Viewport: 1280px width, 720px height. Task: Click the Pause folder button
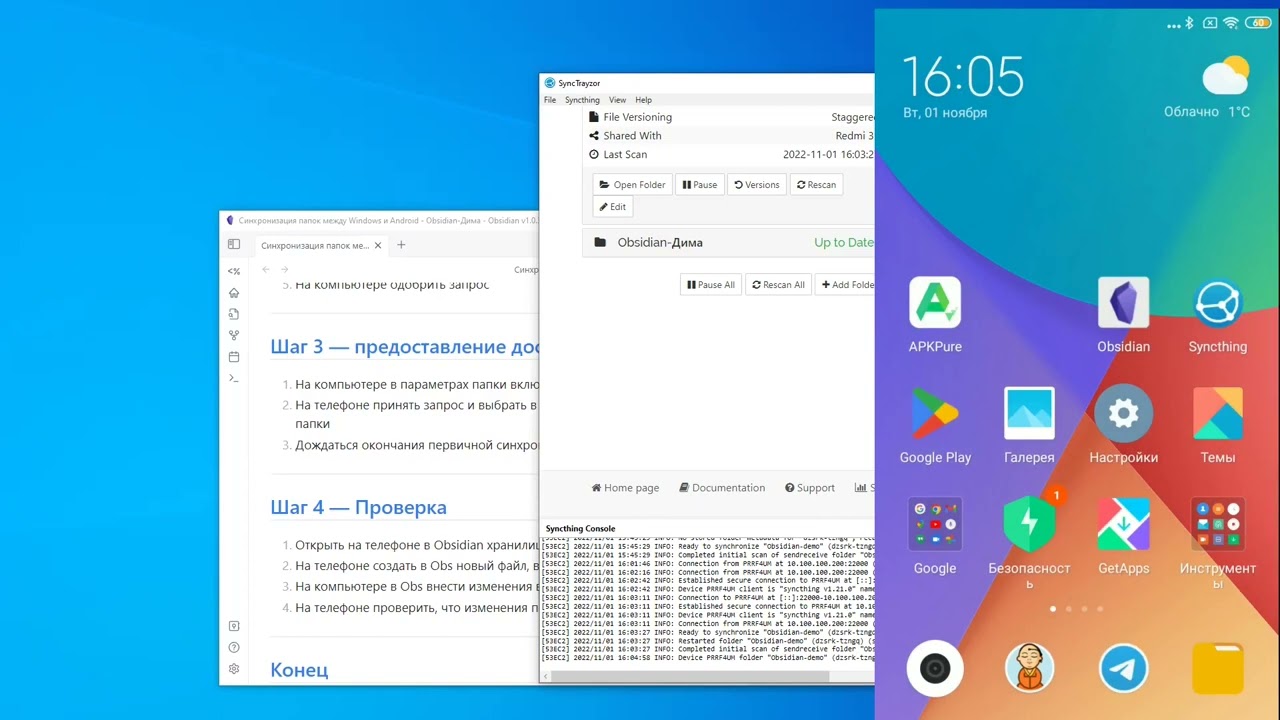pos(699,185)
